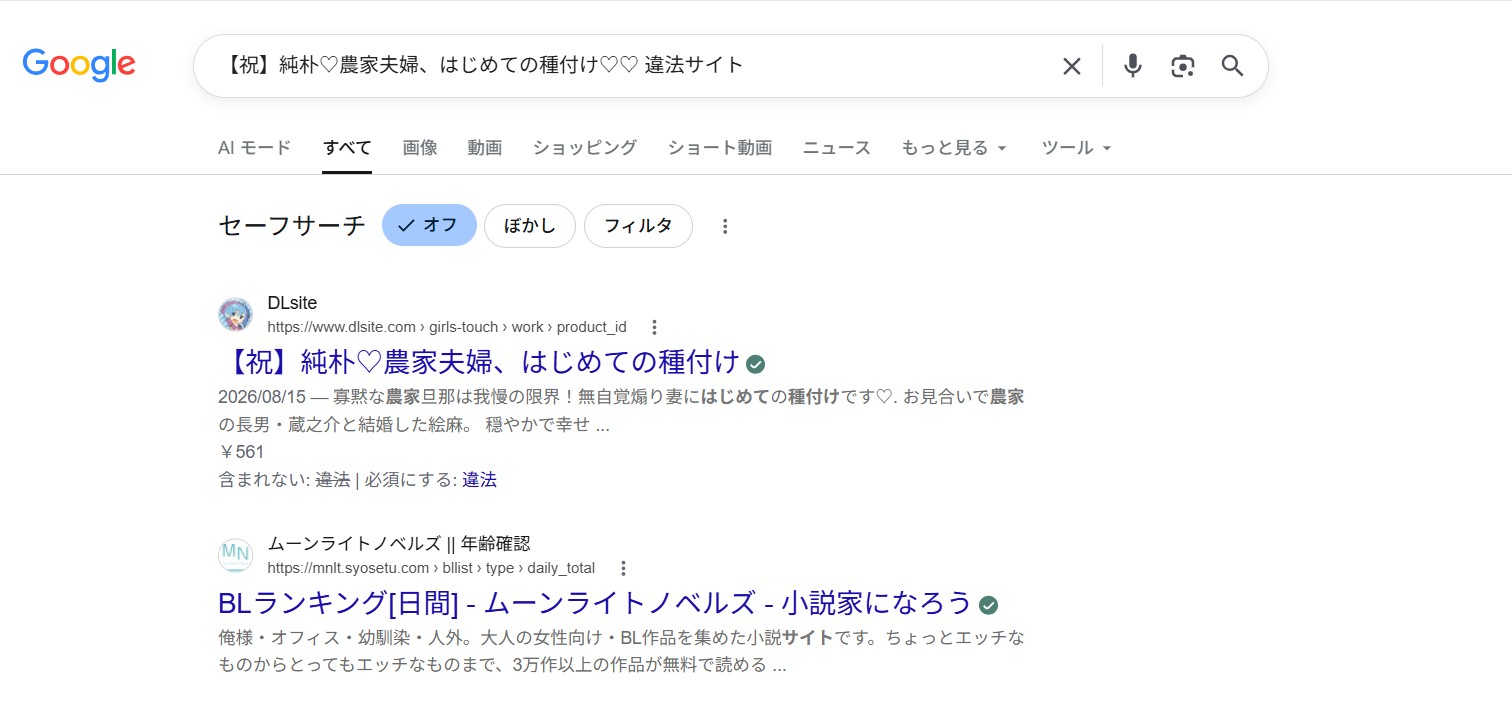The height and width of the screenshot is (707, 1512).
Task: Open the ショート動画 tab
Action: [720, 148]
